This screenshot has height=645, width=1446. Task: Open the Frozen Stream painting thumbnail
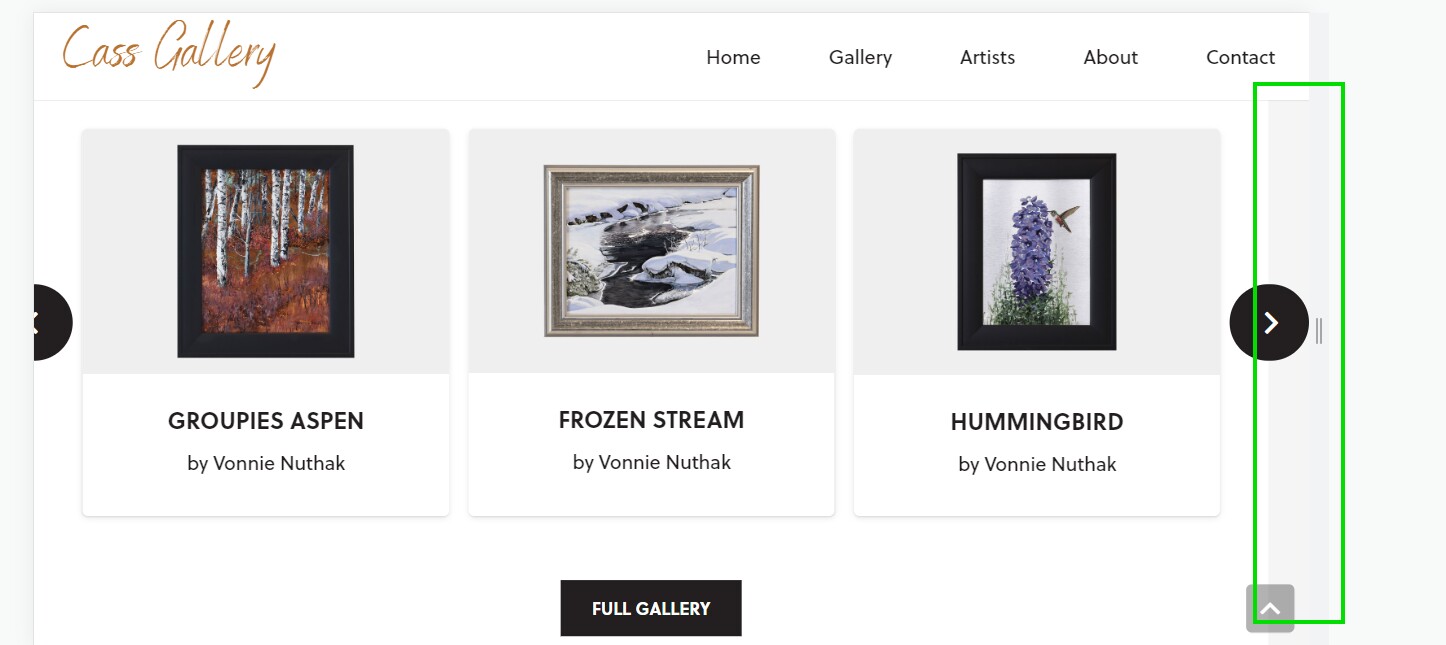tap(651, 249)
